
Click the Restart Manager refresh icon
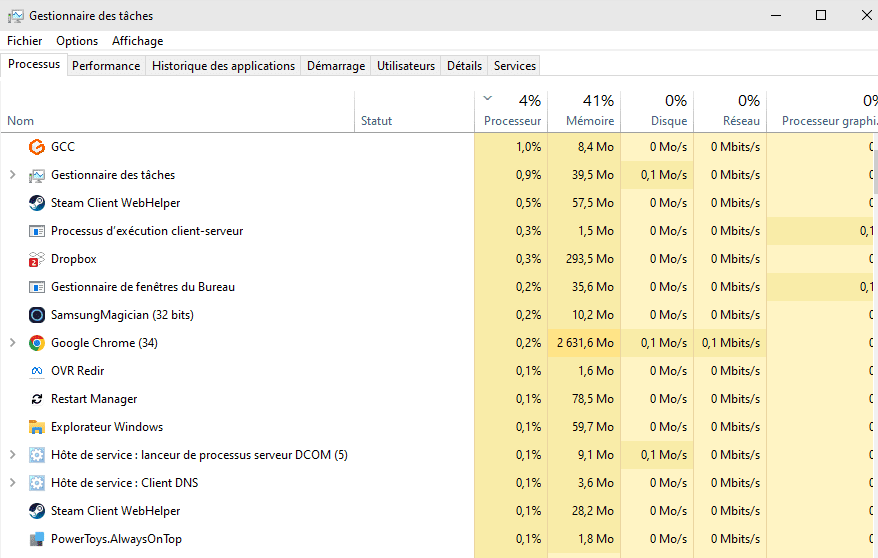click(37, 398)
